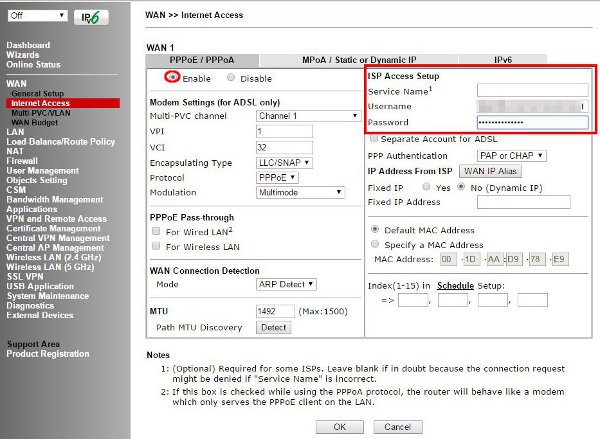Open Multi-PVC channel dropdown
This screenshot has width=600, height=439.
308,116
